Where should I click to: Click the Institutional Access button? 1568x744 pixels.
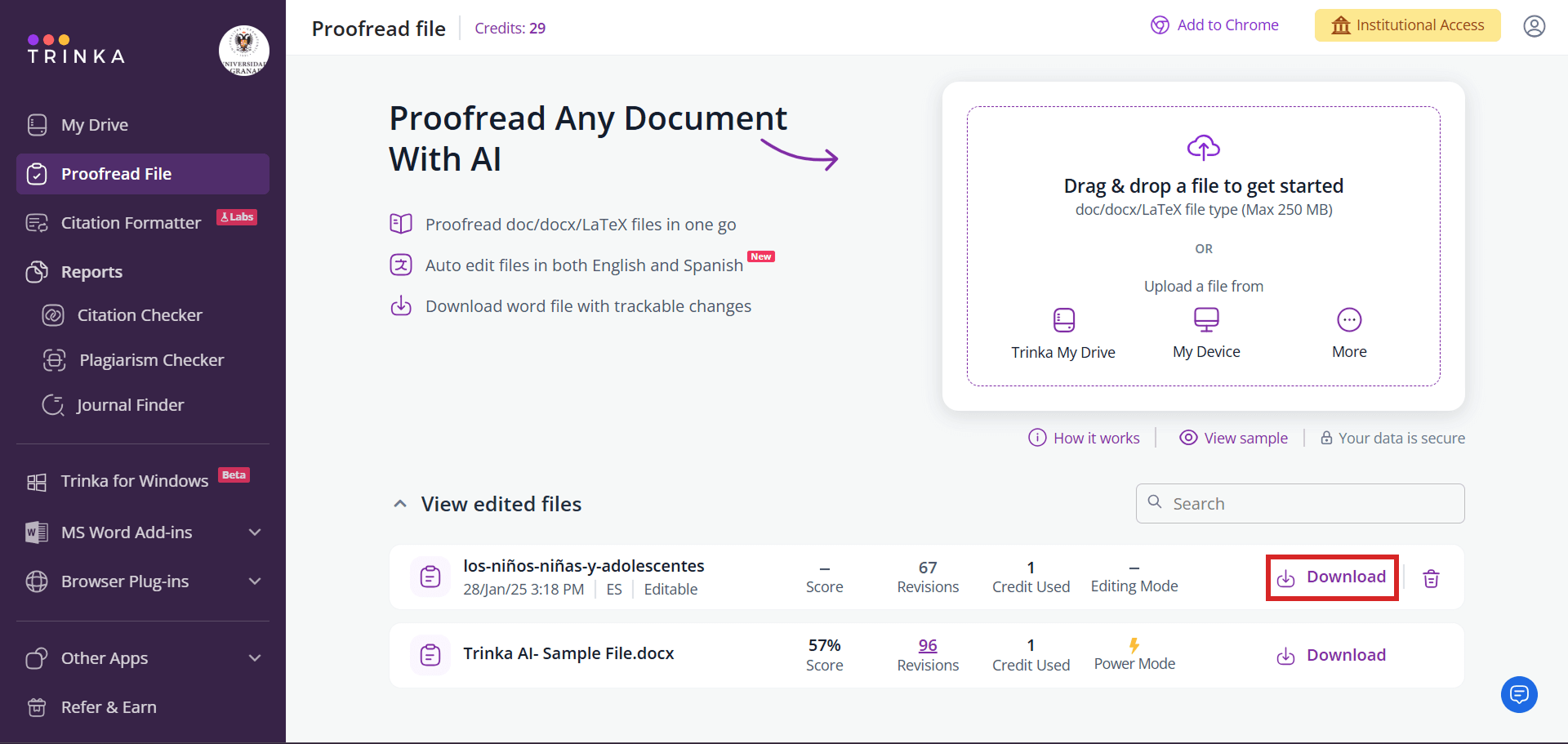pos(1407,25)
